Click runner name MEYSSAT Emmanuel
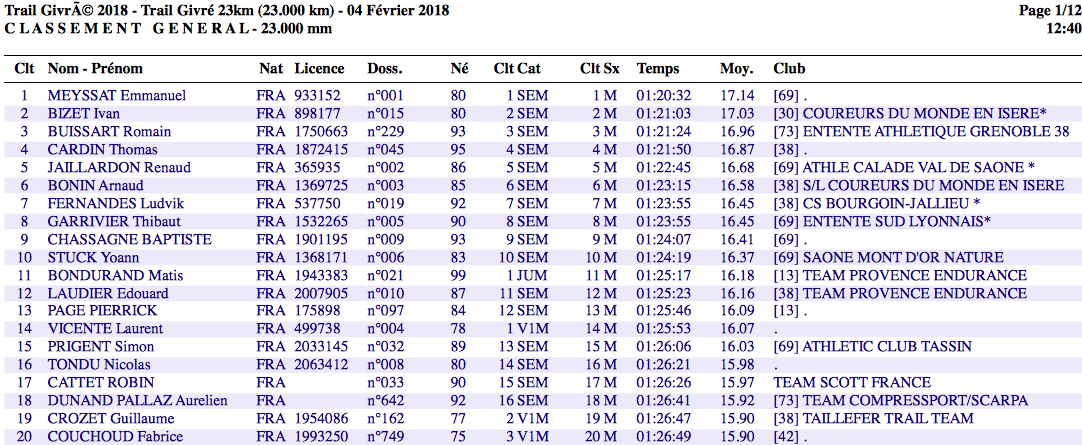 click(116, 96)
